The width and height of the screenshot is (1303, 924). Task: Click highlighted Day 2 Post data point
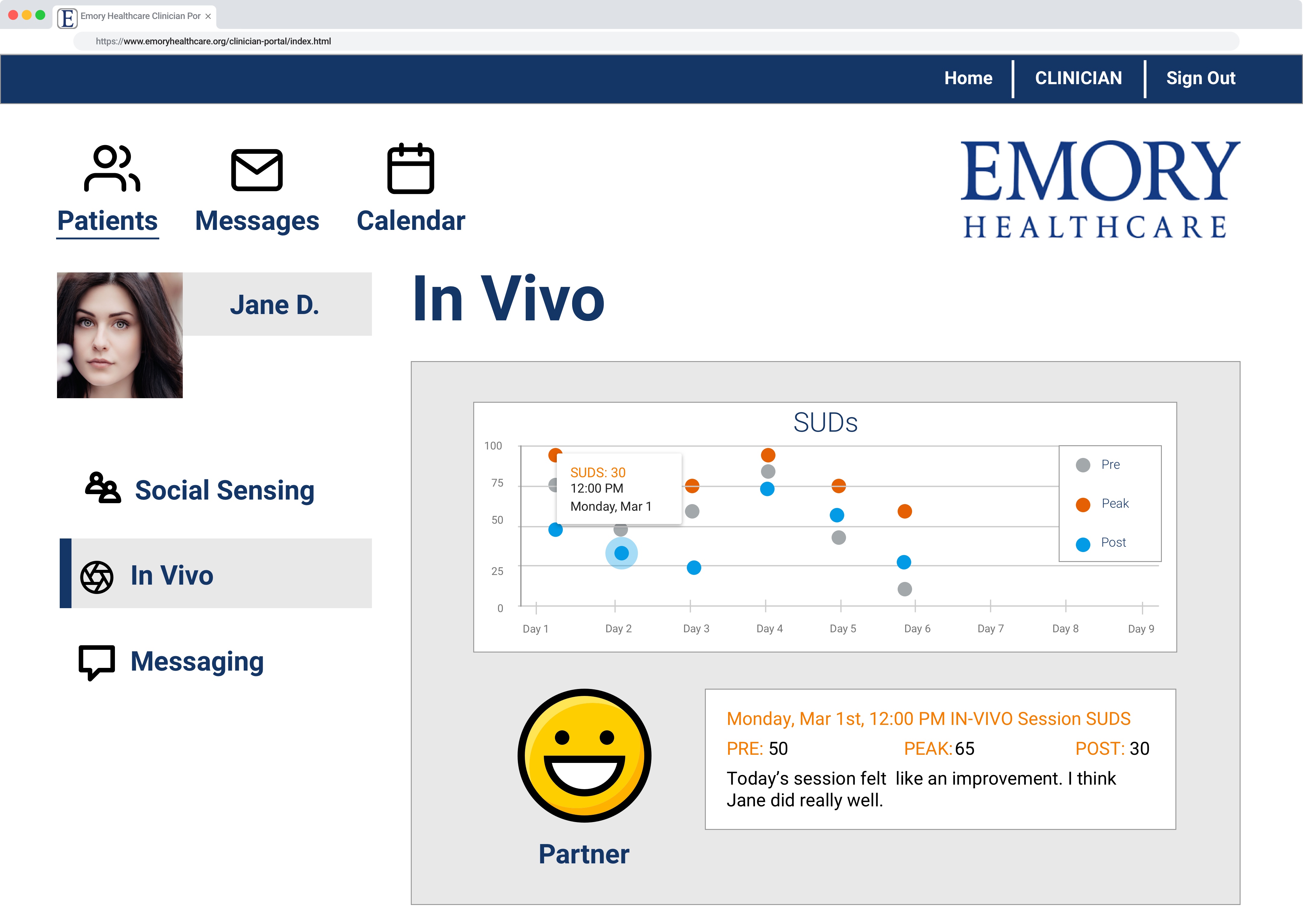622,553
